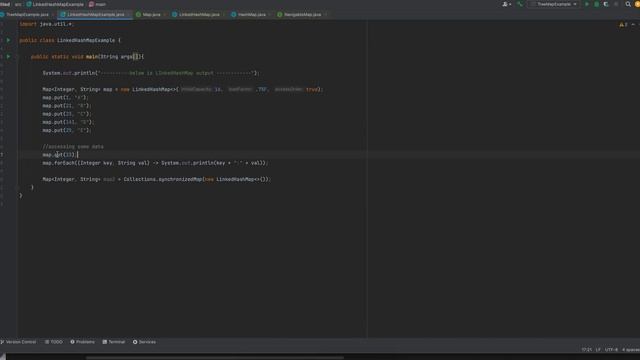Click the map.forEach line in editor
640x360 pixels.
[x=155, y=163]
